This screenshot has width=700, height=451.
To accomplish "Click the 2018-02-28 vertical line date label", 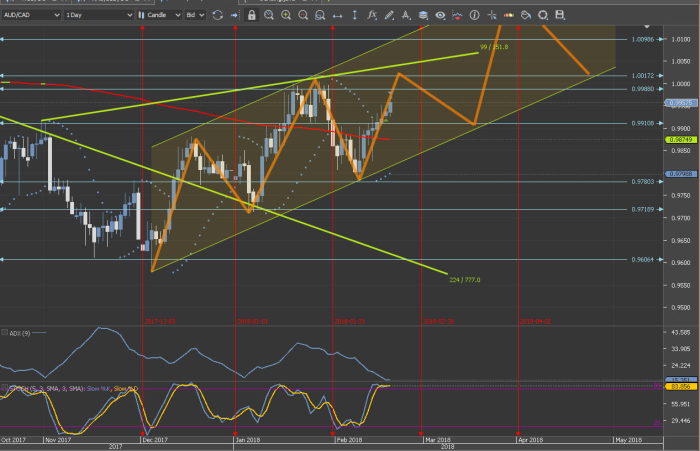I will [438, 322].
